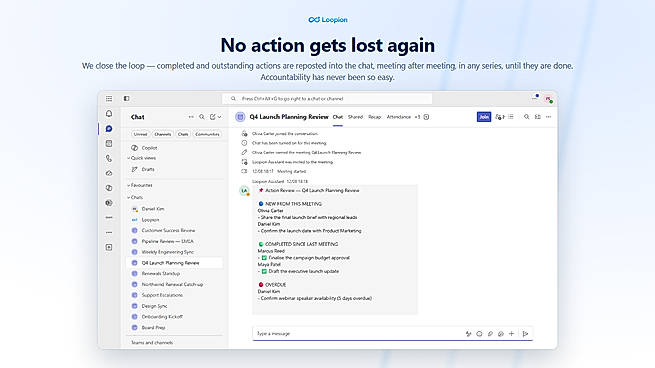Switch to the Shared tab
655x368 pixels.
tap(355, 117)
